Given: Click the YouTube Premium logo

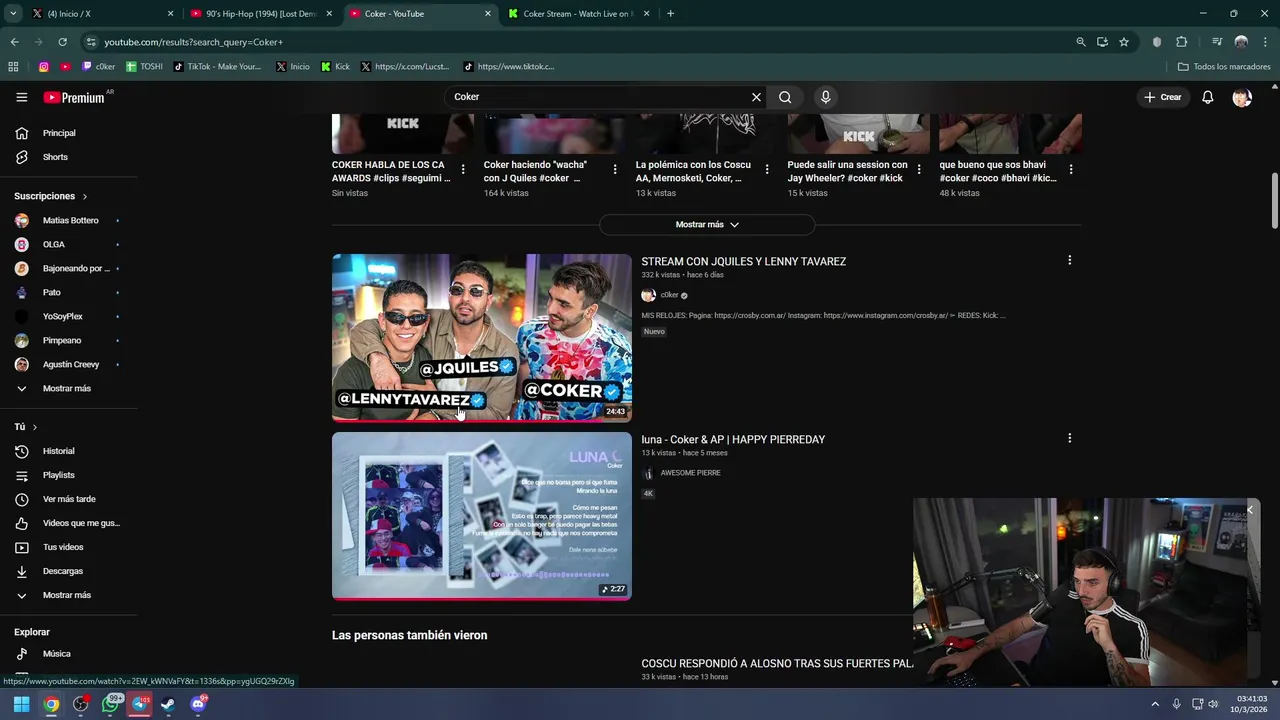Looking at the screenshot, I should (74, 97).
